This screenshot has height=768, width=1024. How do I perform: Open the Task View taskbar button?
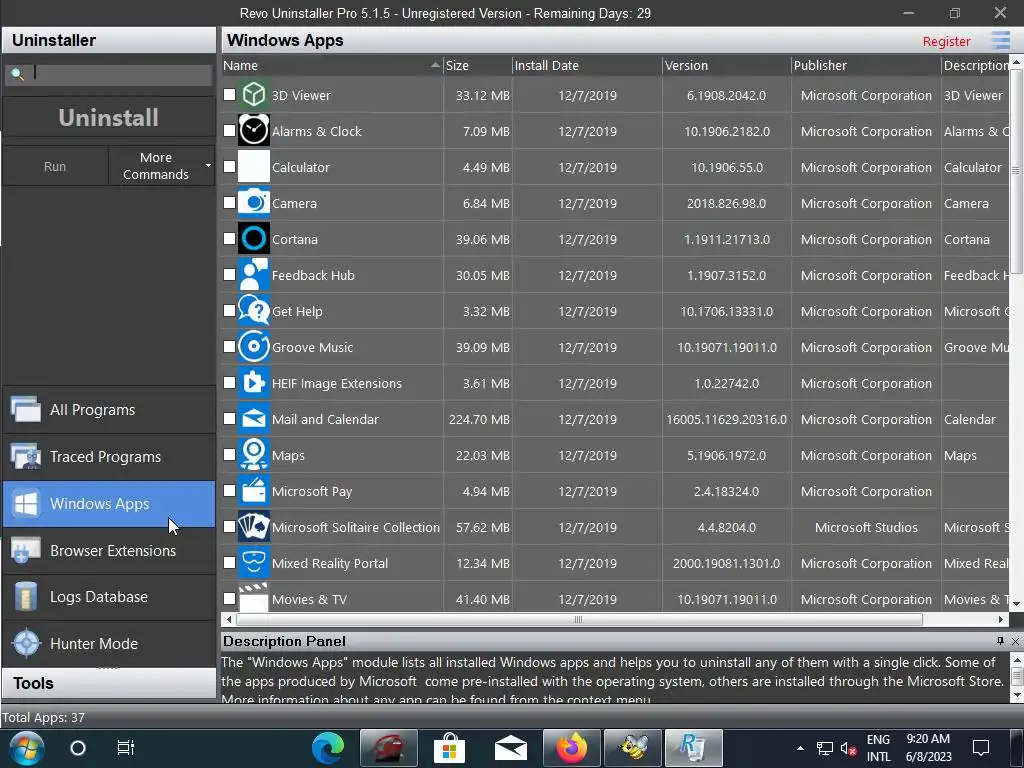tap(125, 748)
